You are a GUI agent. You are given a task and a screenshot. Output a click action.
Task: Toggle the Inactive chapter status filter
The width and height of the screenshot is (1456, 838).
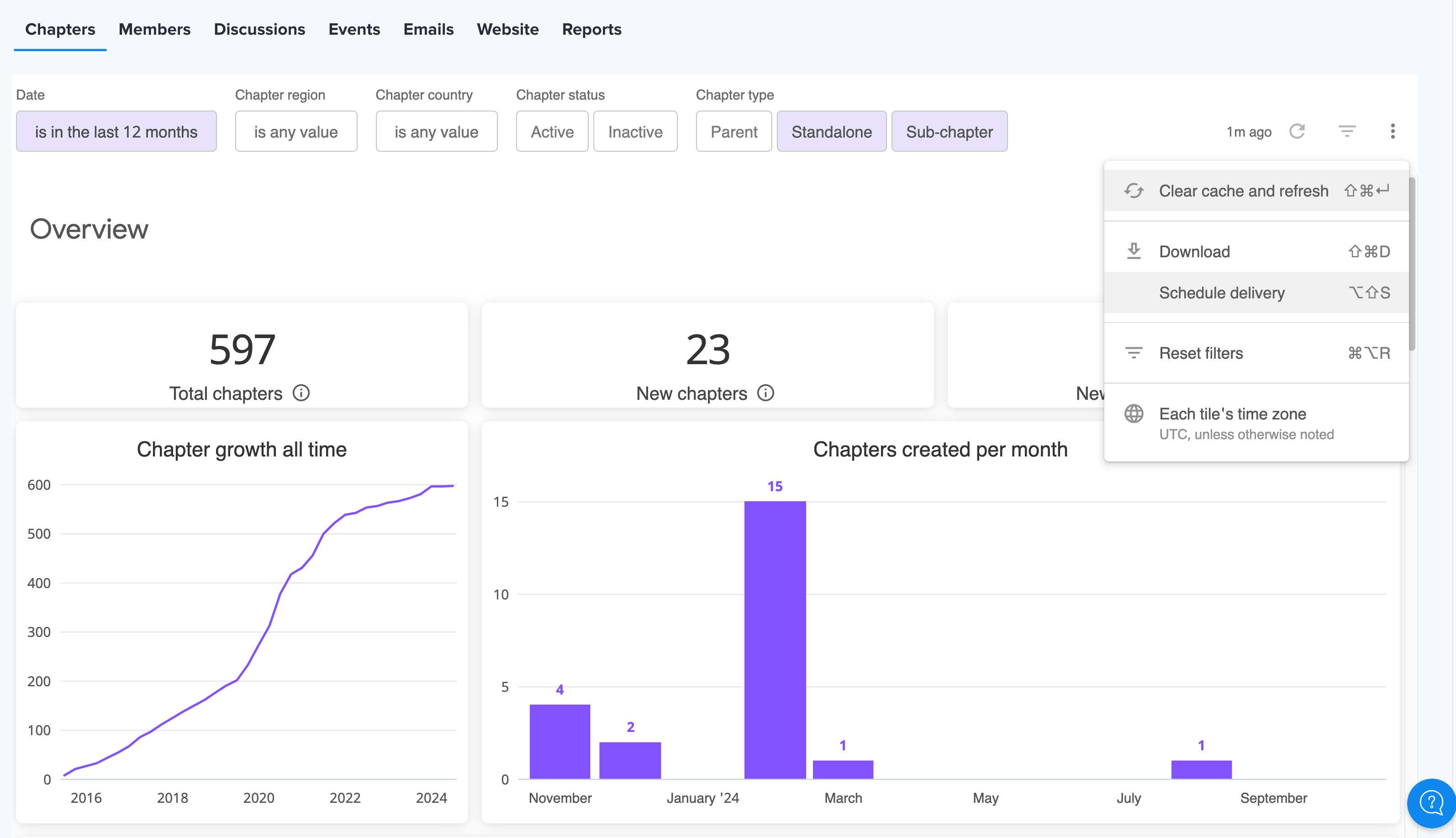[635, 132]
